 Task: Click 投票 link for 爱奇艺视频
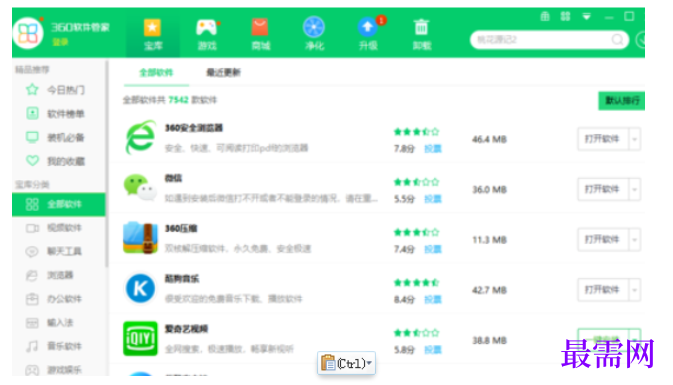[433, 349]
